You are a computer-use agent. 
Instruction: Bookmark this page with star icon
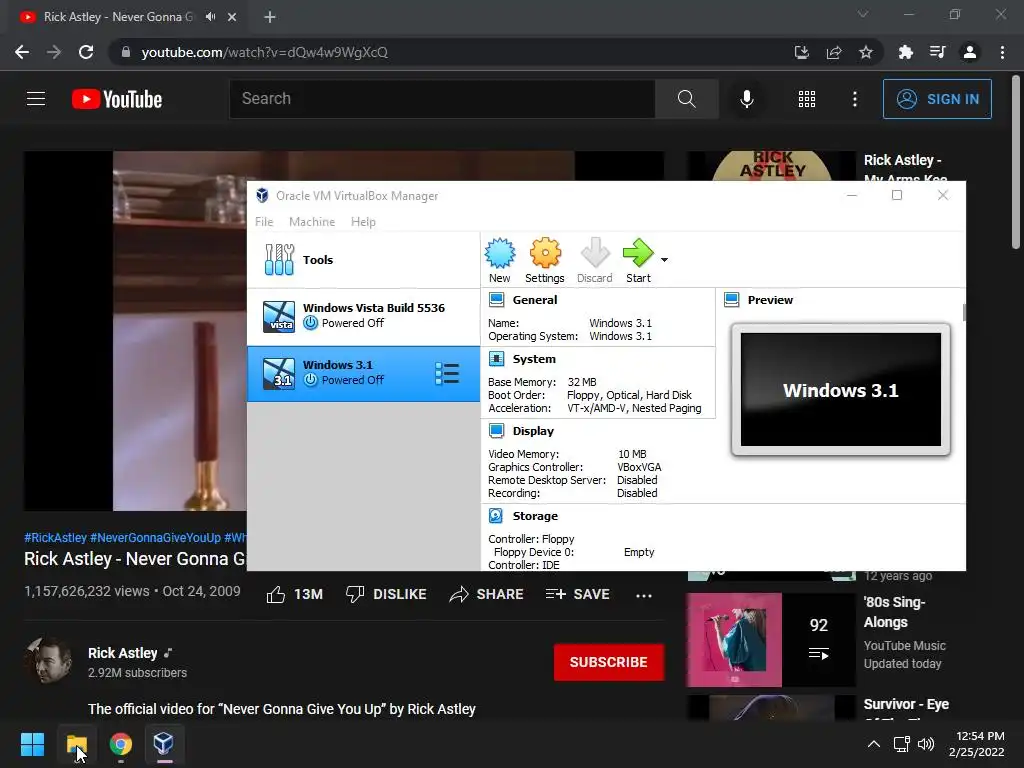click(866, 52)
